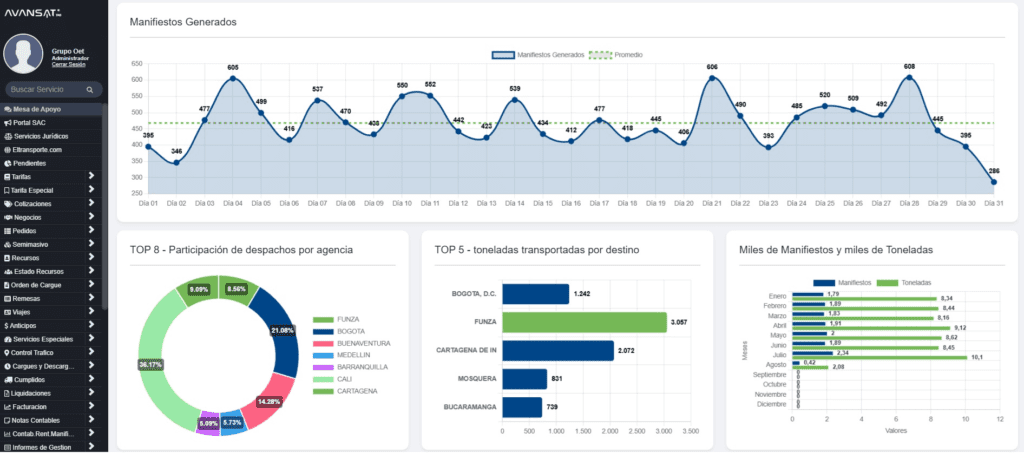Image resolution: width=1024 pixels, height=453 pixels.
Task: Expand the Tarifas submenu arrow
Action: click(x=91, y=176)
